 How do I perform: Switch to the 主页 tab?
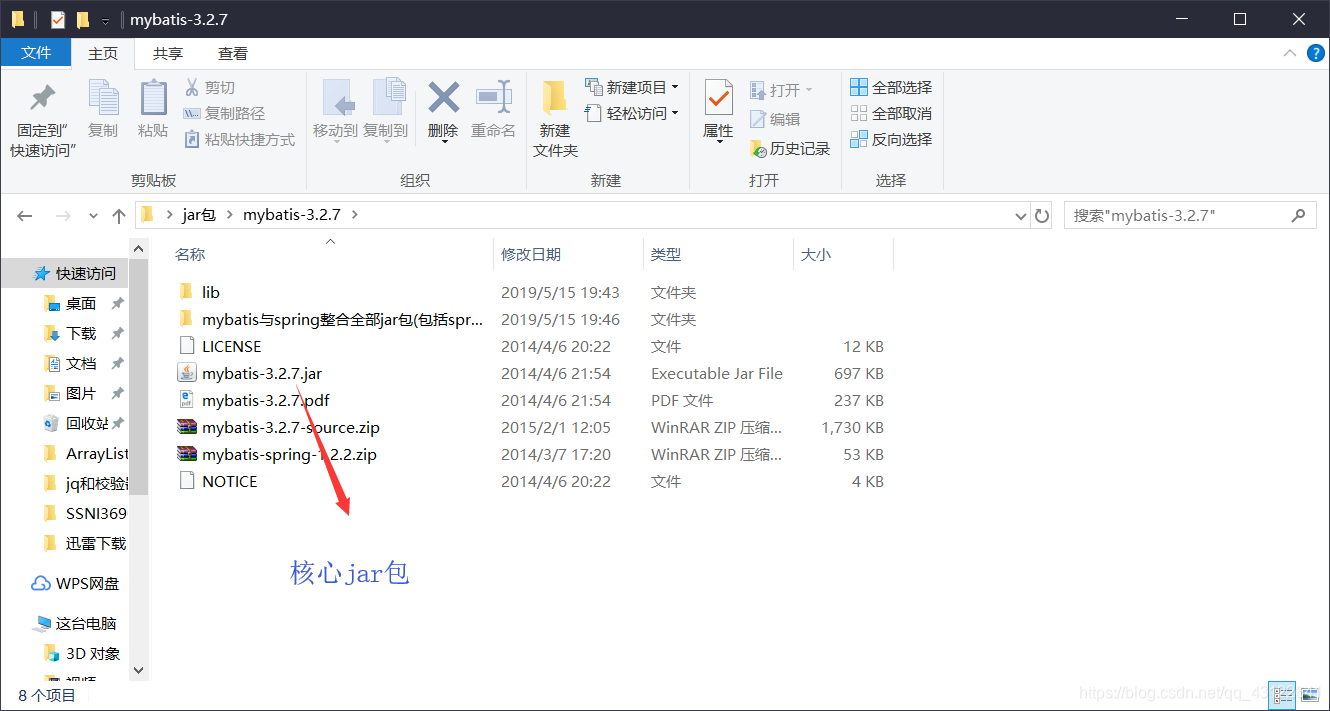103,53
